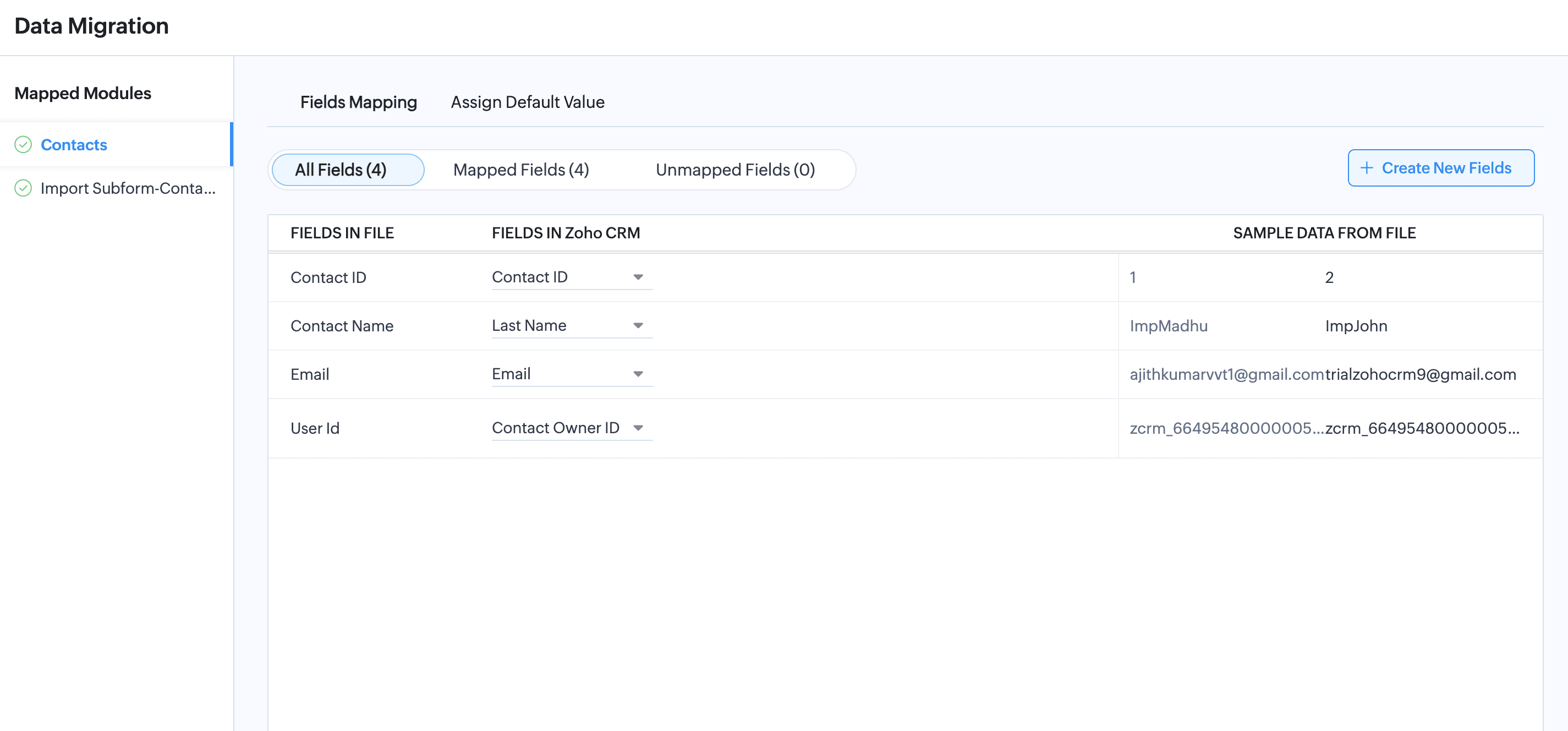This screenshot has width=1568, height=731.
Task: Click sample email ajithkumarvvt1@gmail.com
Action: (1226, 375)
